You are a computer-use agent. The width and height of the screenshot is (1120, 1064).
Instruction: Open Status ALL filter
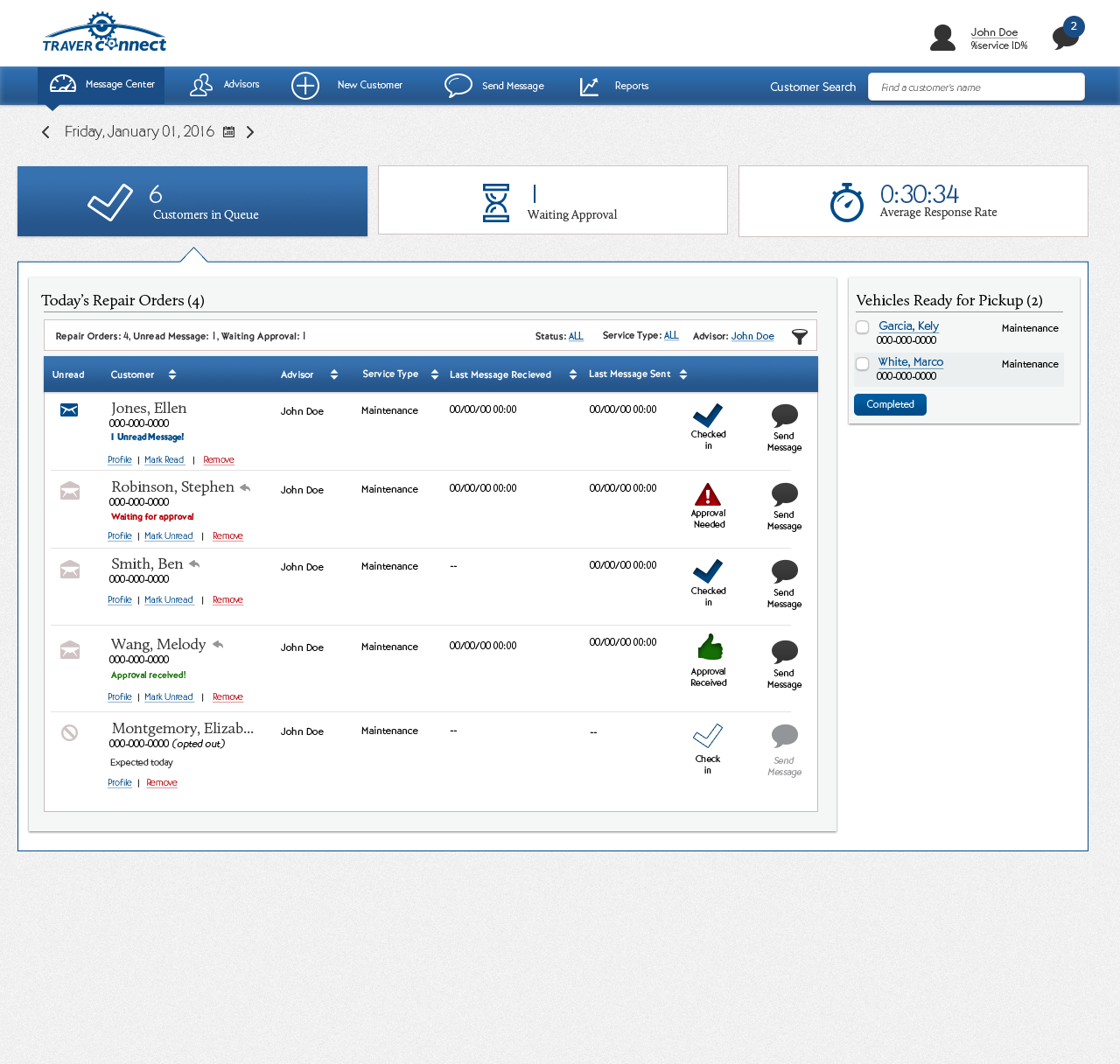coord(576,336)
